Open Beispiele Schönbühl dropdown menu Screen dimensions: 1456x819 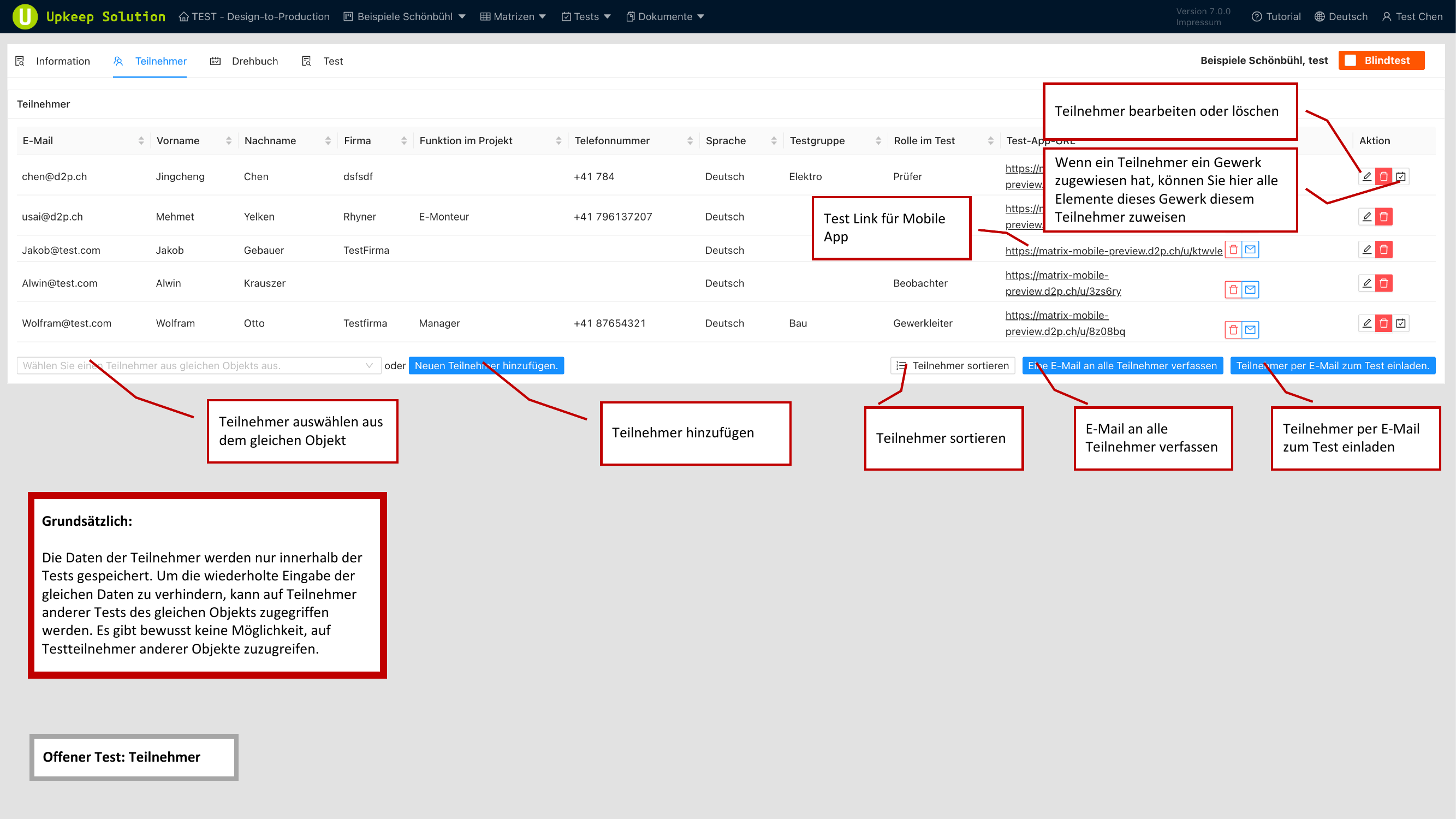405,16
